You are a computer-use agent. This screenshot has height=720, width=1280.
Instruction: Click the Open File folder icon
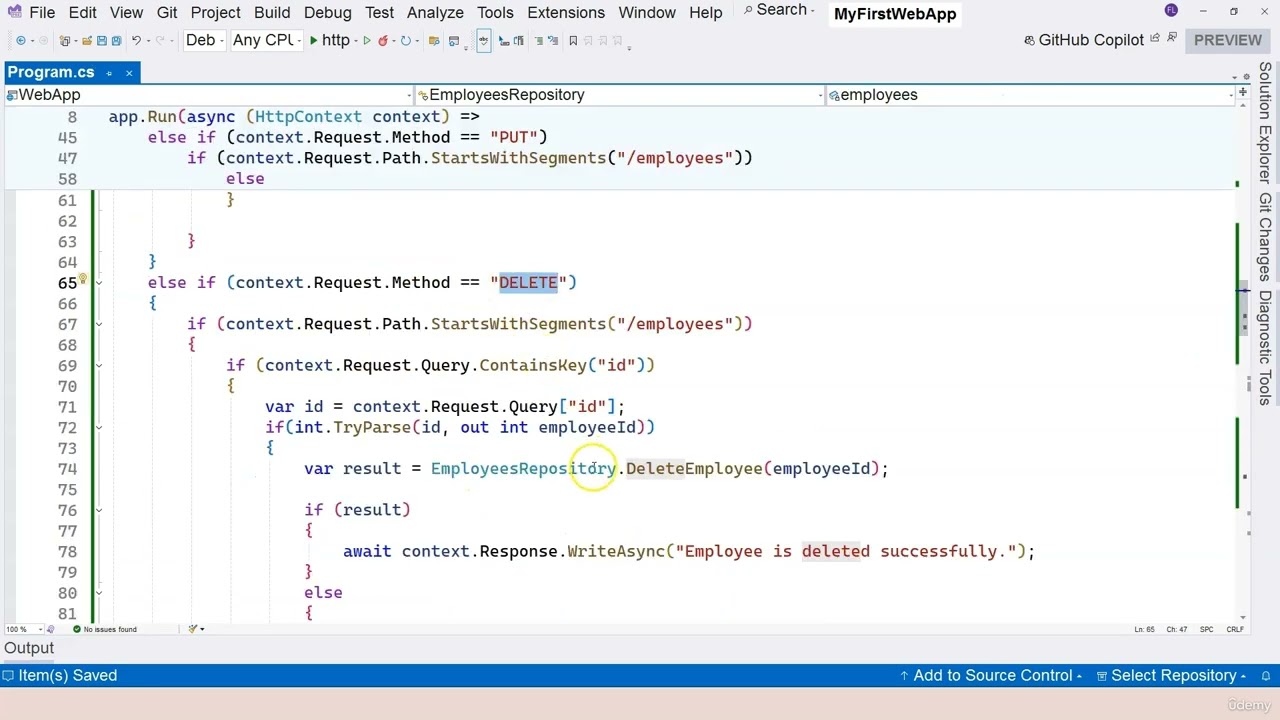87,40
